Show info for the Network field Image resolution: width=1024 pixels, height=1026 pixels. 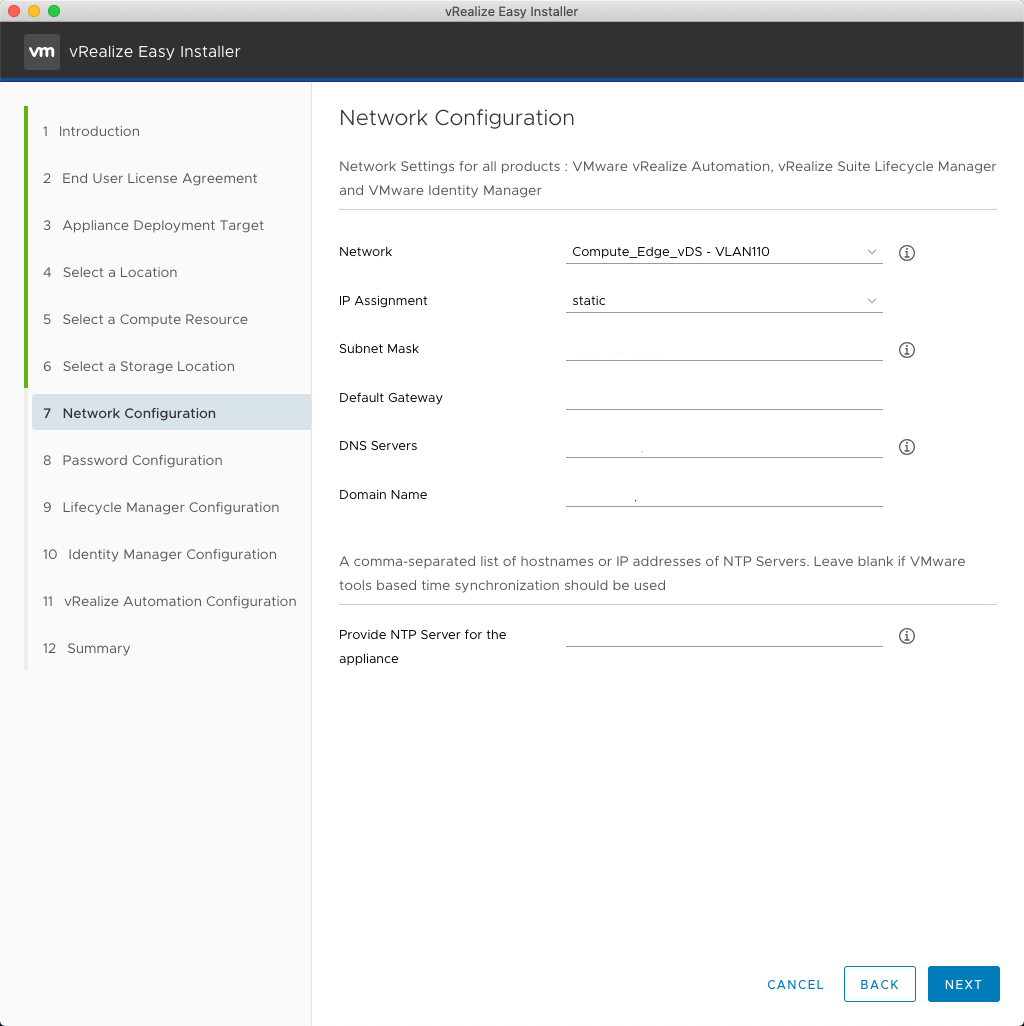click(x=906, y=253)
